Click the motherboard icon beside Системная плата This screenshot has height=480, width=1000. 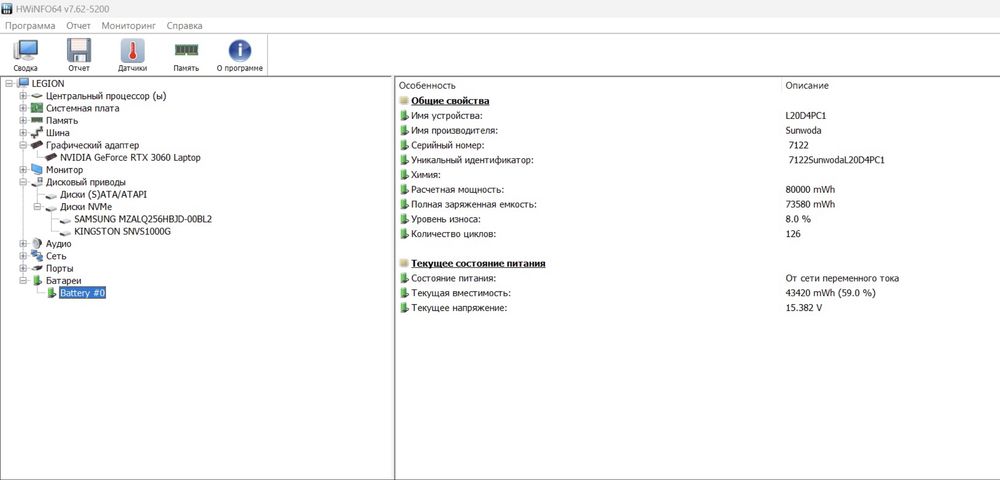coord(37,108)
